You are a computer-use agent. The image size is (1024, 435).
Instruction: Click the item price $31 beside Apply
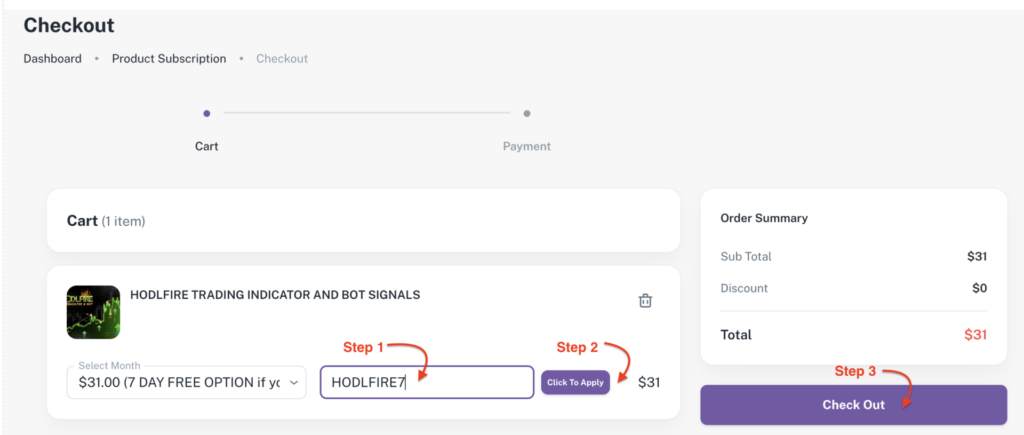click(649, 382)
